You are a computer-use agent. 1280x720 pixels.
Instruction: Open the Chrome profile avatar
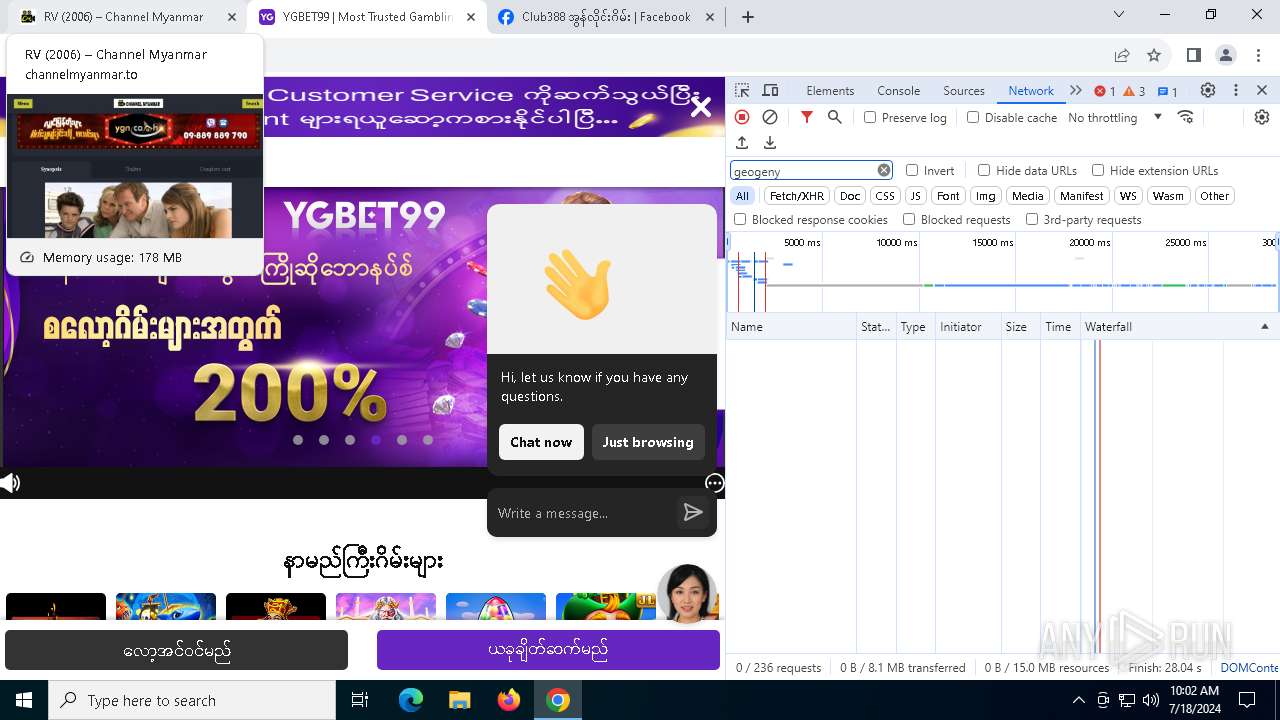tap(1226, 55)
